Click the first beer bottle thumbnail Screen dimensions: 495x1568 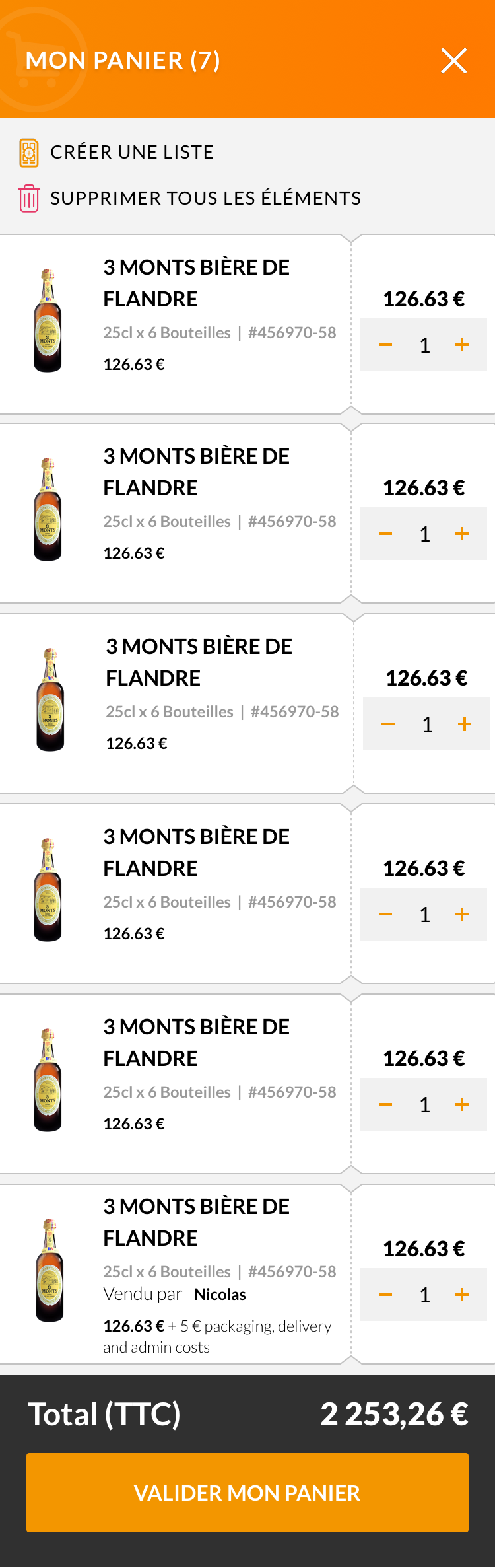48,321
